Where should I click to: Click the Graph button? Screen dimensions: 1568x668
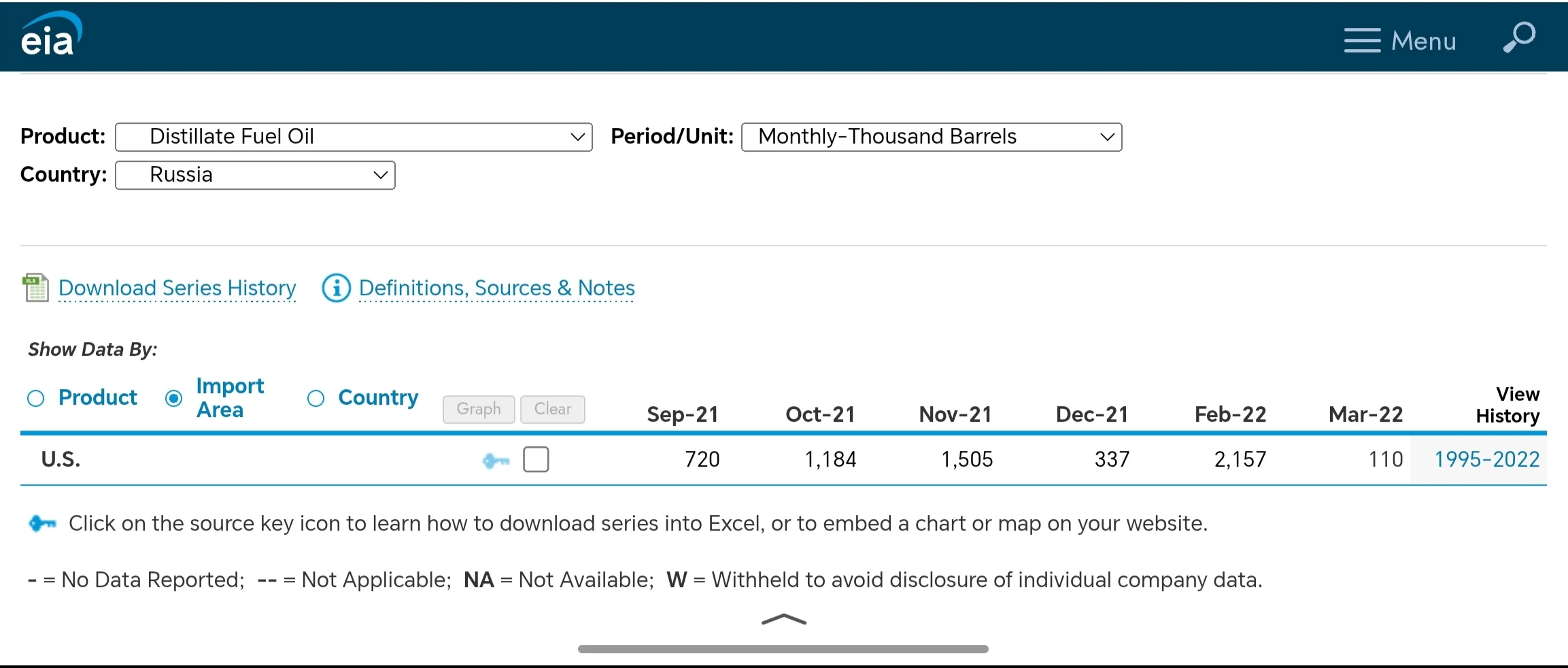[479, 409]
